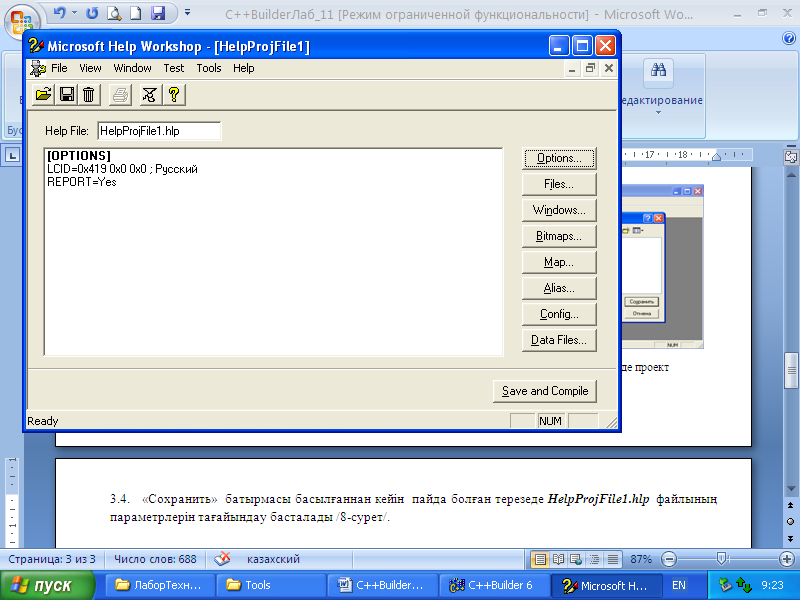Click Save and Compile
Image resolution: width=800 pixels, height=600 pixels.
545,391
